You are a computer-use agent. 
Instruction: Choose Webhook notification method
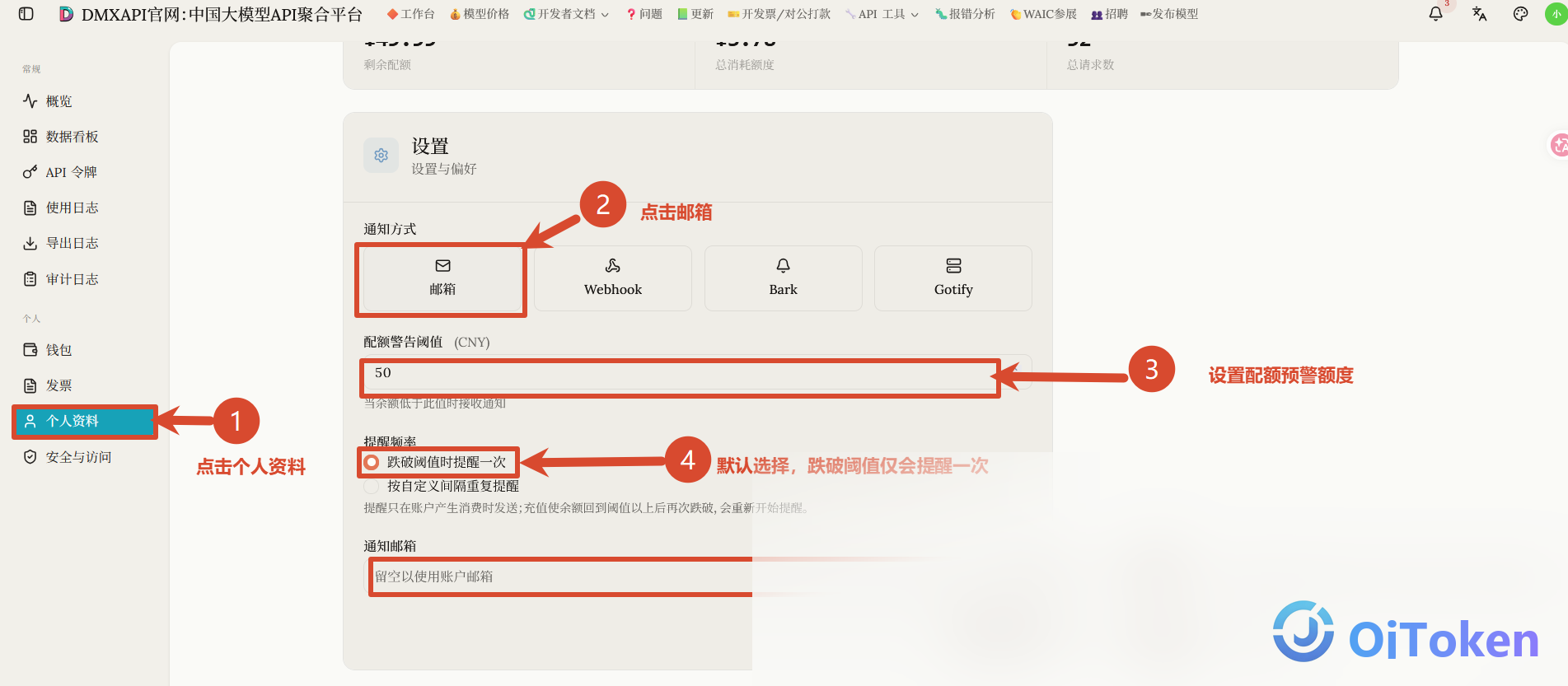click(613, 278)
